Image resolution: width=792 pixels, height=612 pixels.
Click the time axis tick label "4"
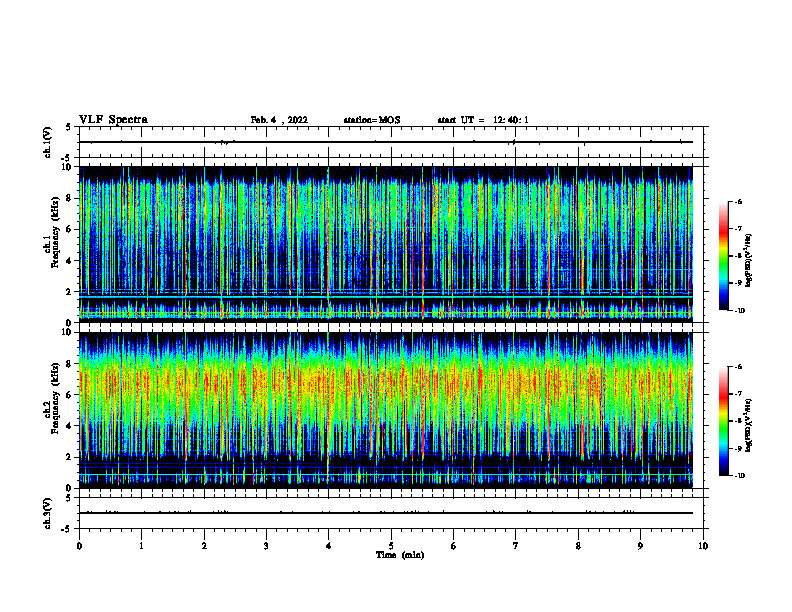click(x=329, y=546)
